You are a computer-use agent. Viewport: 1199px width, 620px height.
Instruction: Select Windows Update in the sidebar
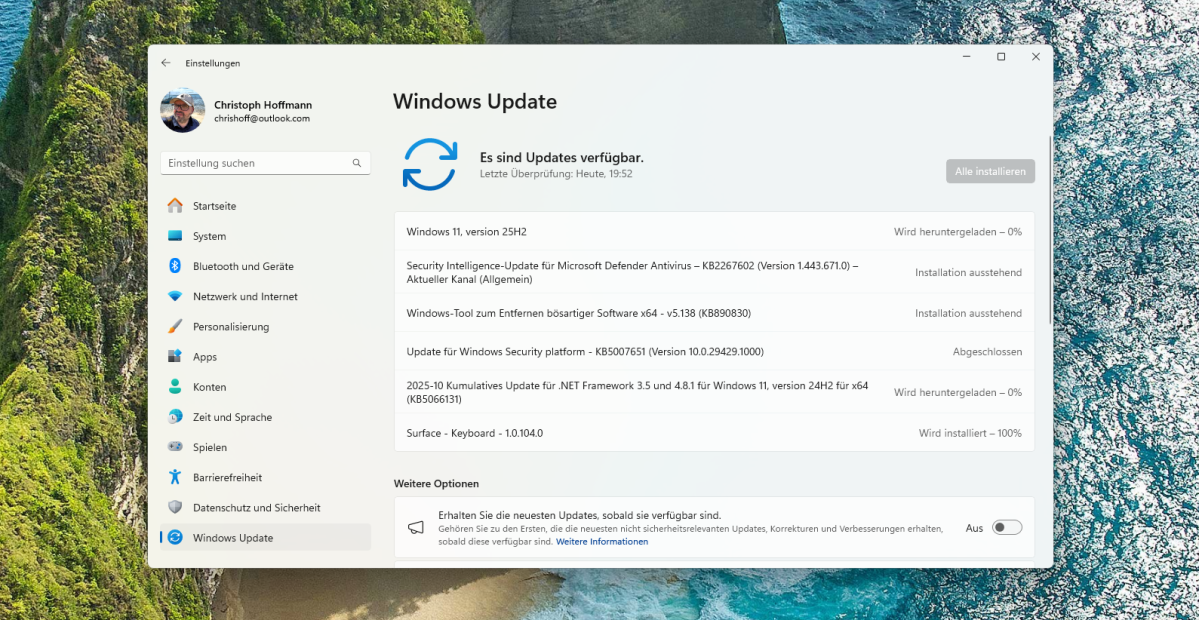176,537
